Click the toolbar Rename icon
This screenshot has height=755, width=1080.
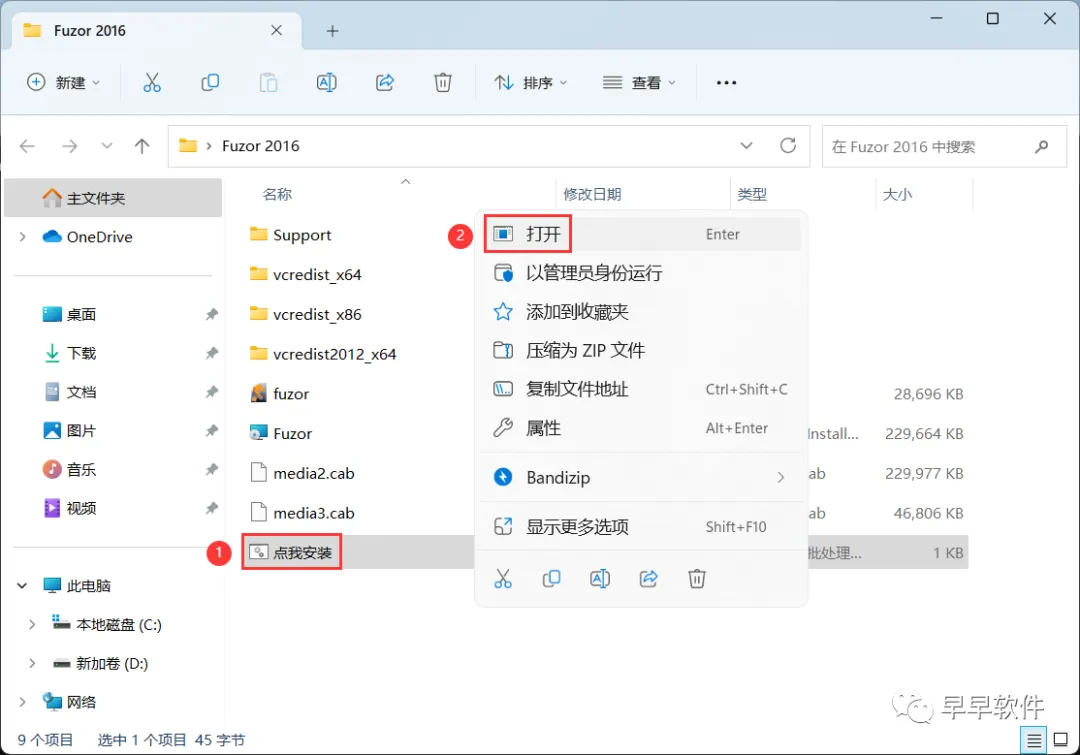click(326, 83)
